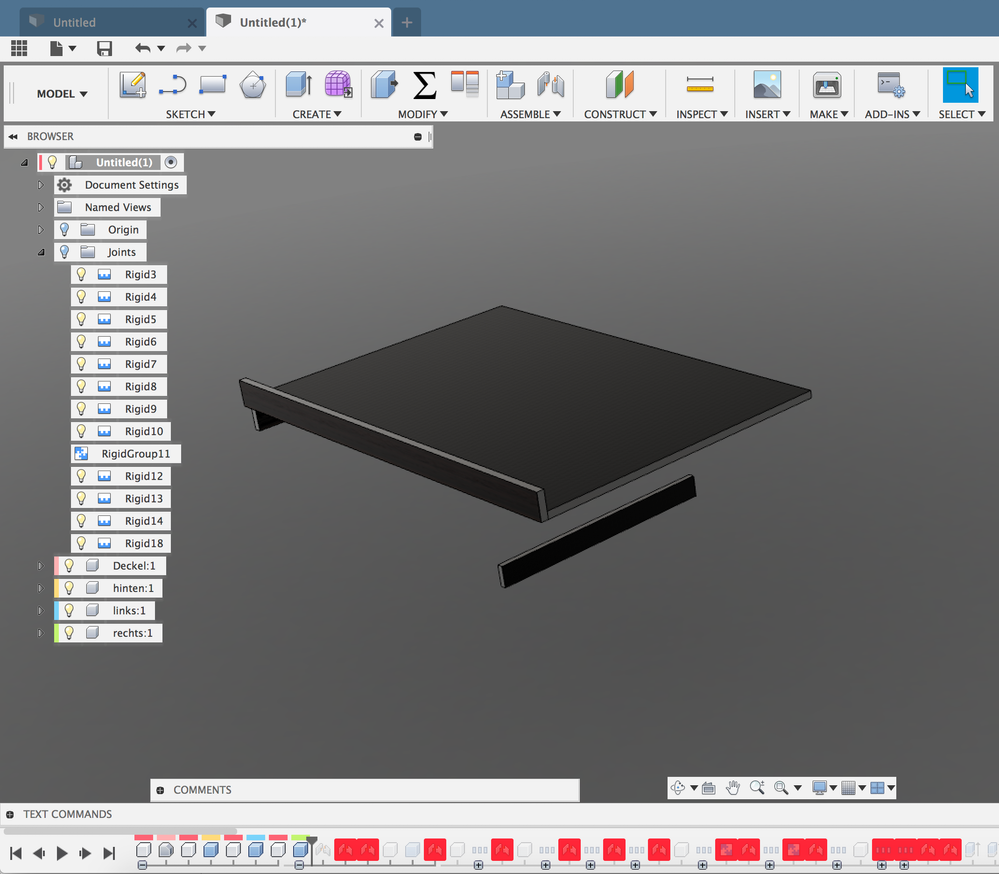Screen dimensions: 999x874
Task: Click the Offset Plane construct icon
Action: (620, 86)
